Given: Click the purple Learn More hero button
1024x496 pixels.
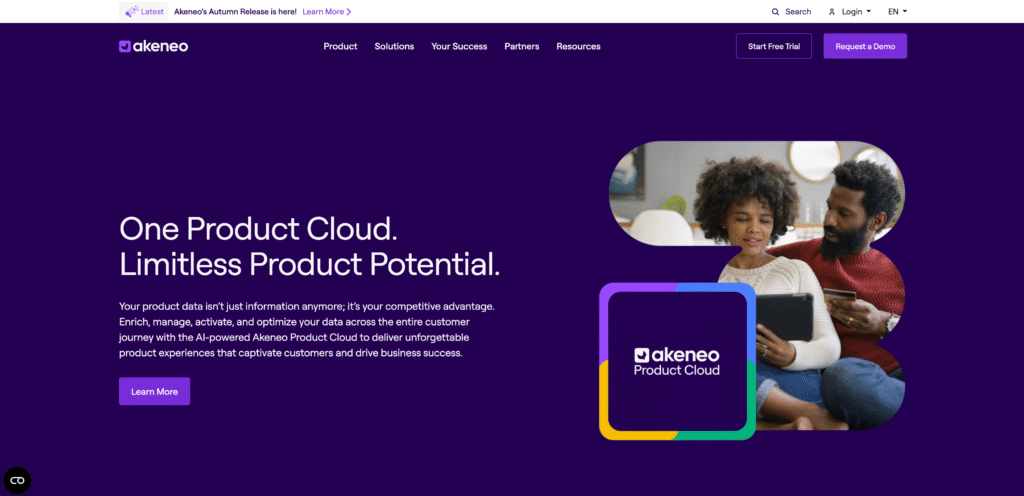Looking at the screenshot, I should pyautogui.click(x=154, y=392).
